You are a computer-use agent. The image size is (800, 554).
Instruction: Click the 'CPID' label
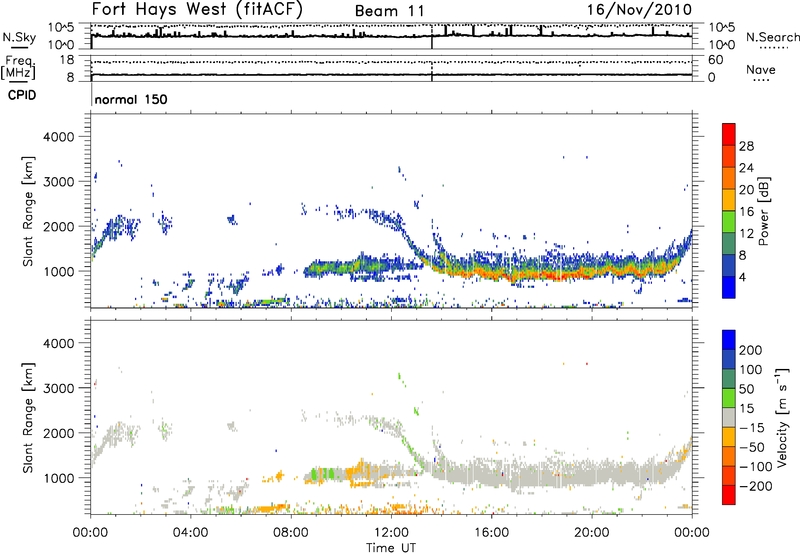[x=22, y=95]
